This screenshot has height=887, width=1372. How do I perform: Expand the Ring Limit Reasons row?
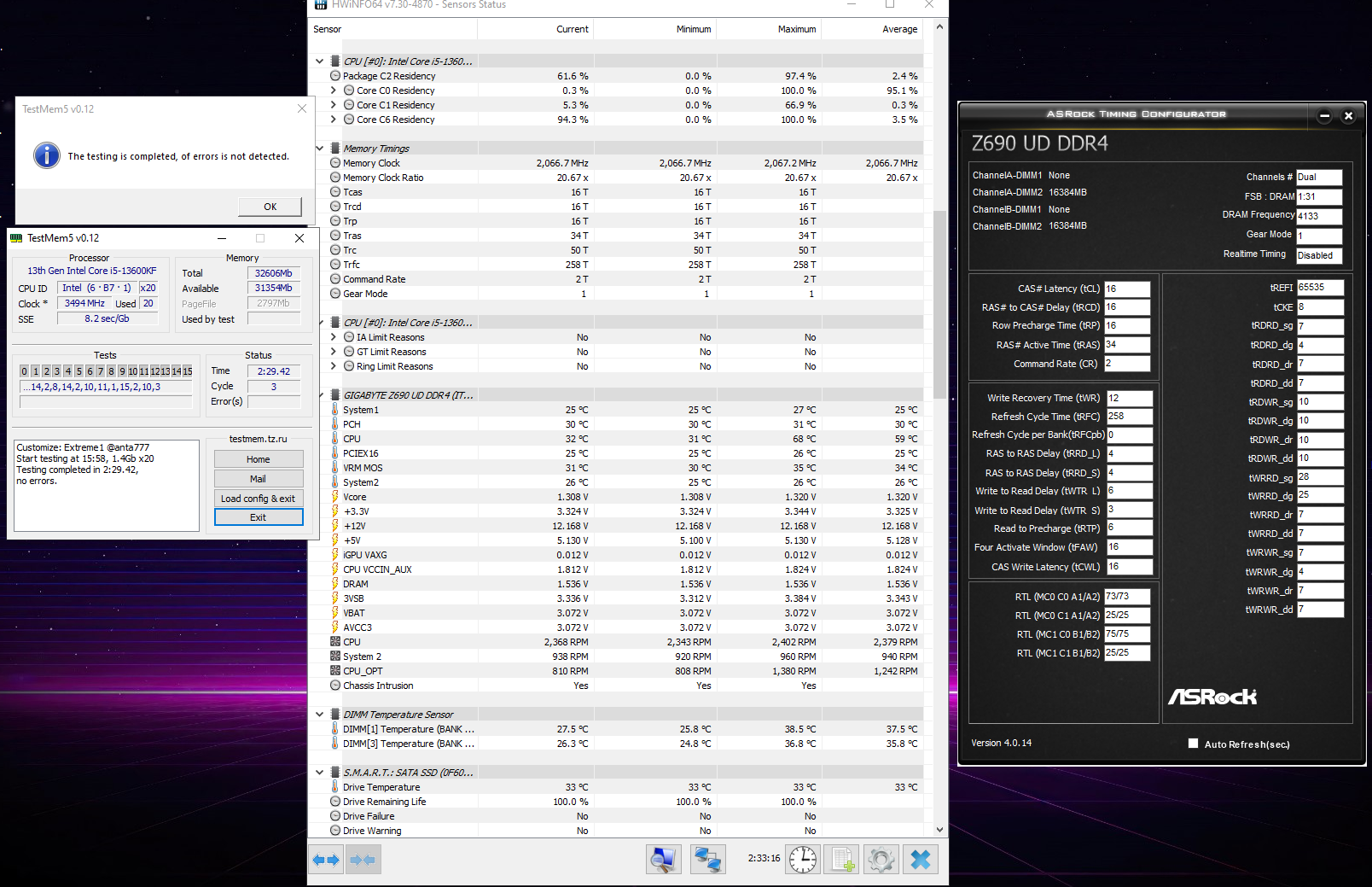[334, 366]
